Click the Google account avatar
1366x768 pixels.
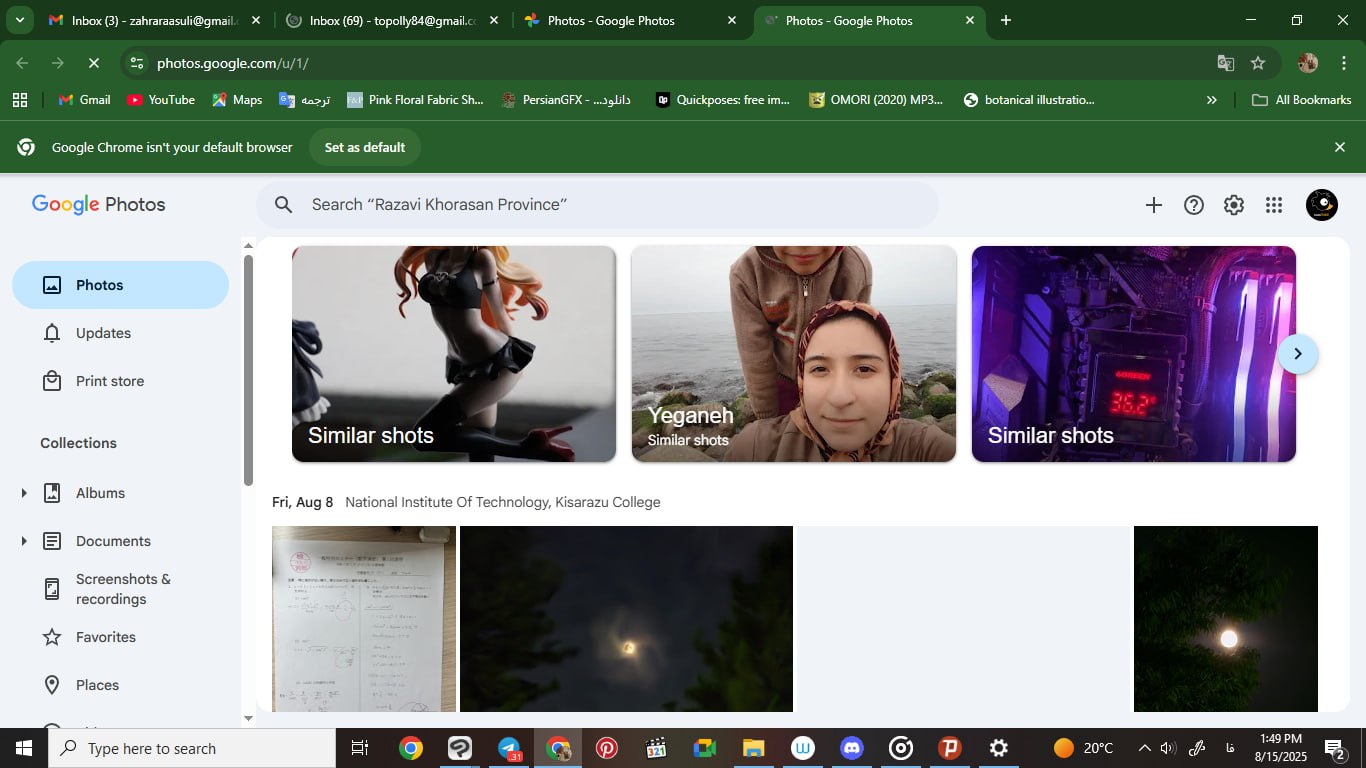(x=1321, y=205)
